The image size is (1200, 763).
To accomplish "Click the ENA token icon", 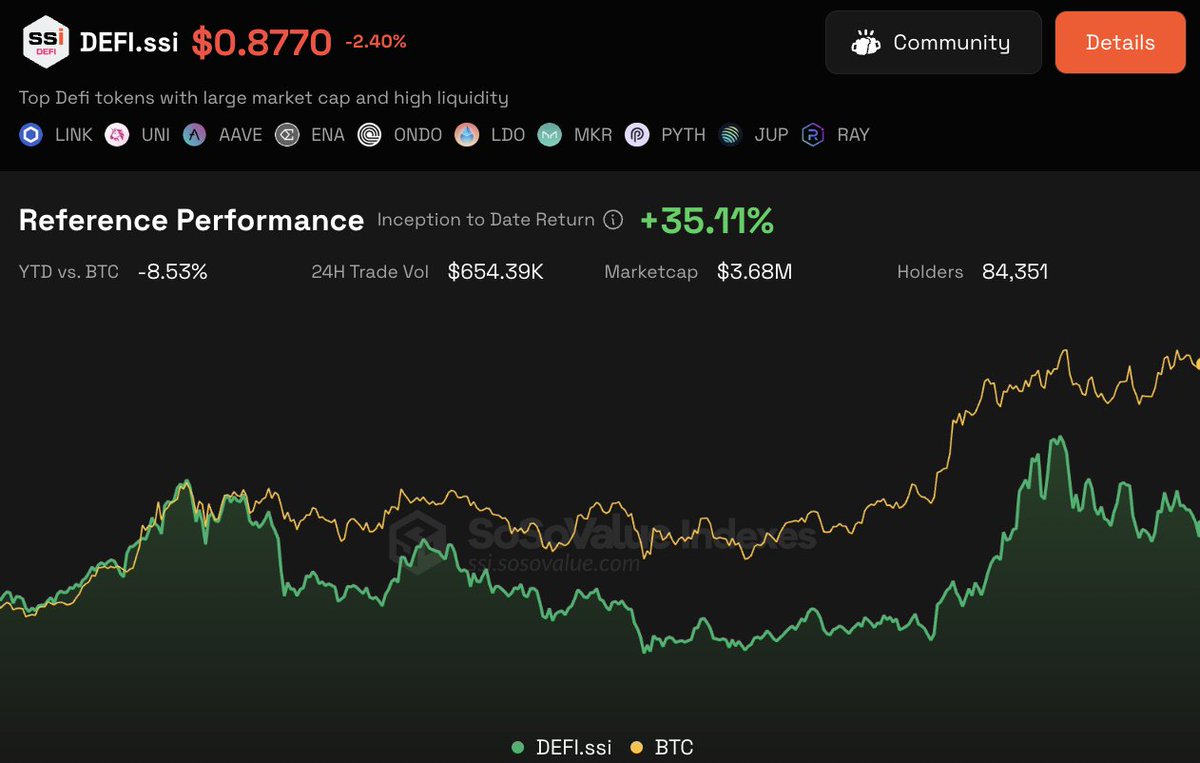I will coord(287,135).
